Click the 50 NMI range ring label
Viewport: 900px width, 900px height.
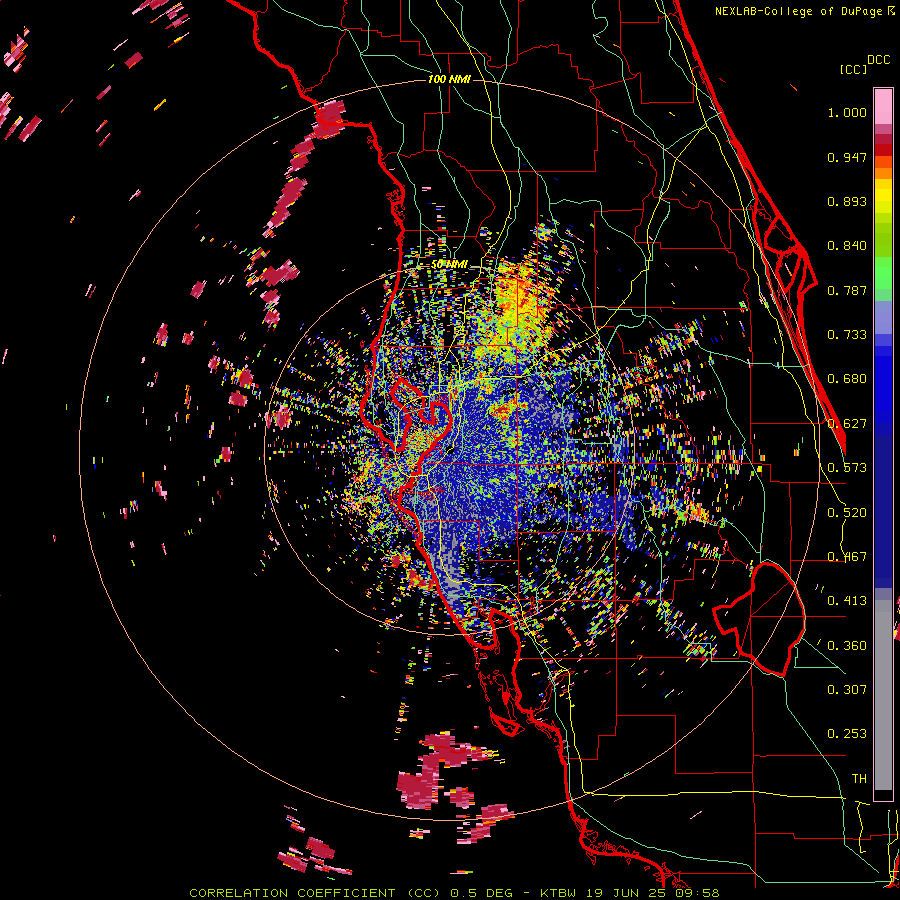click(x=449, y=265)
